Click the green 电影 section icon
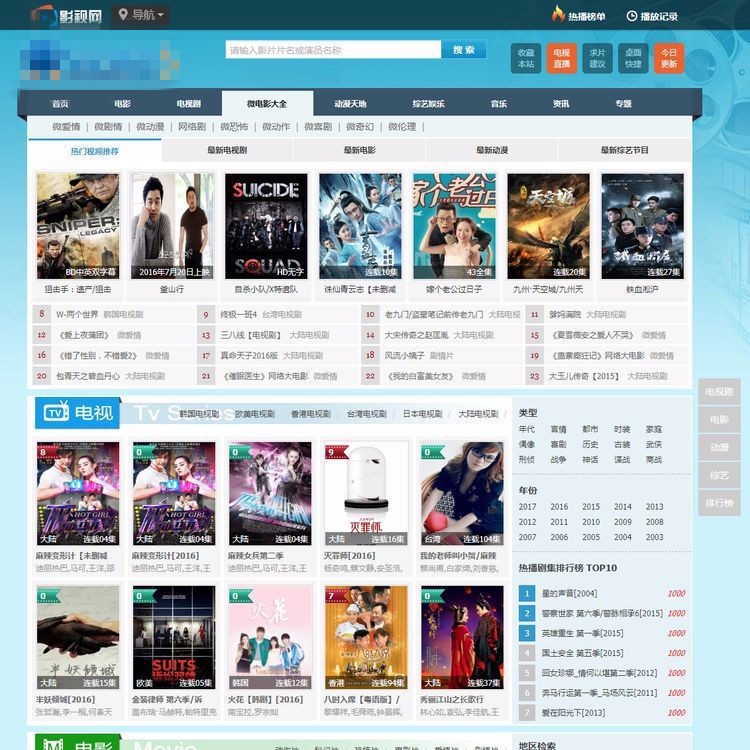The image size is (750, 750). tap(54, 744)
